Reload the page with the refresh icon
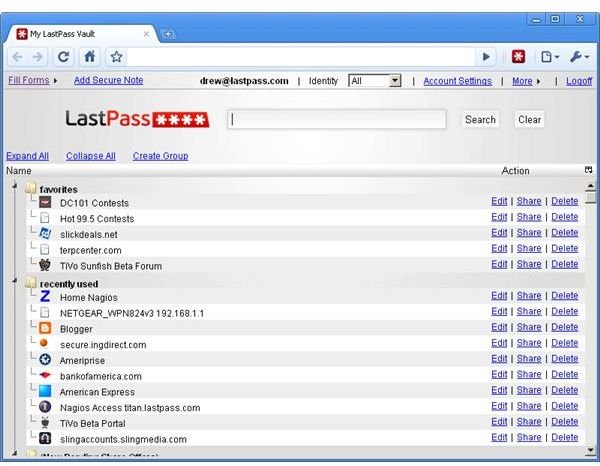 click(64, 57)
